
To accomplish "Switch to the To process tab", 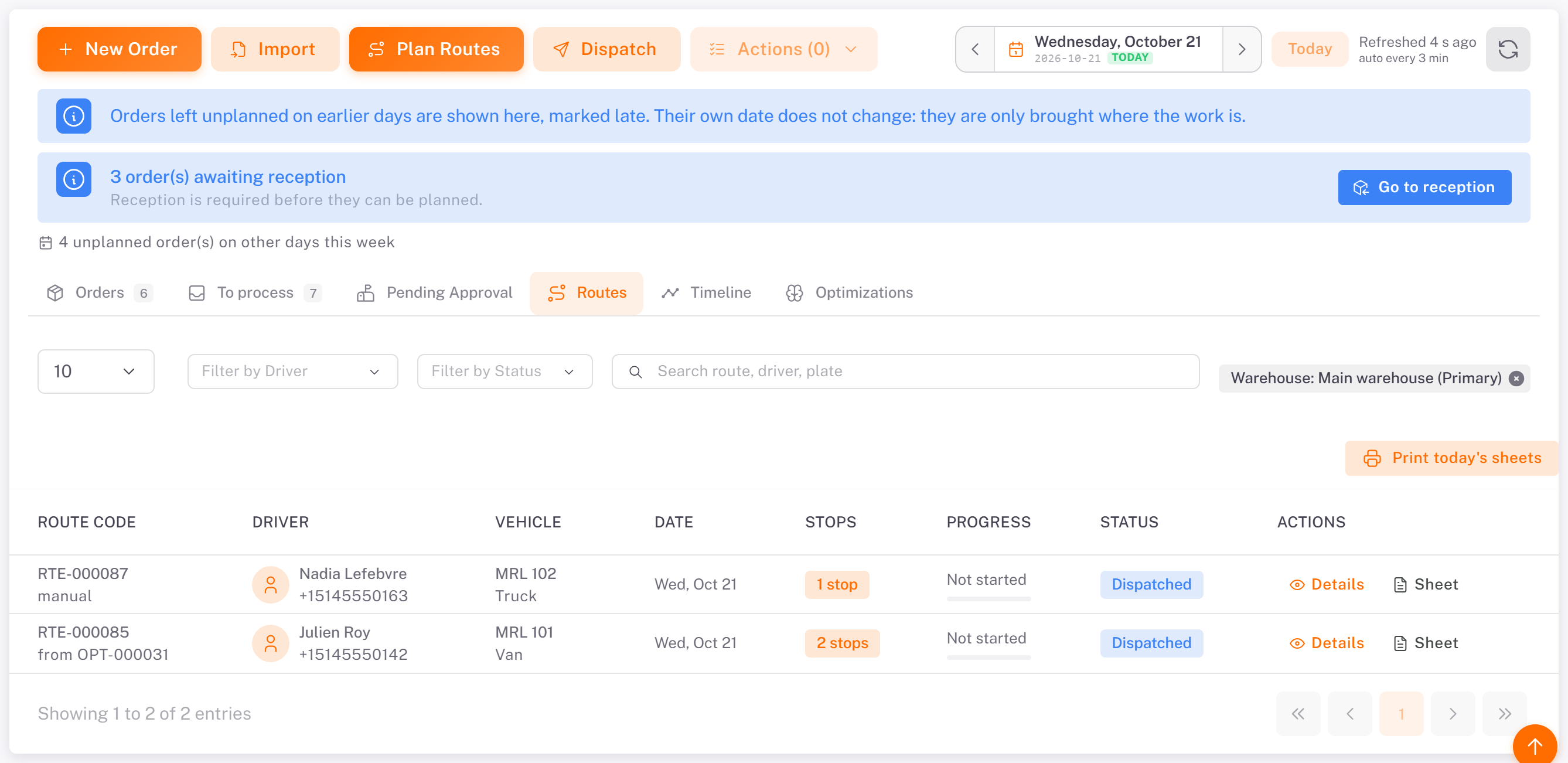I will (255, 293).
